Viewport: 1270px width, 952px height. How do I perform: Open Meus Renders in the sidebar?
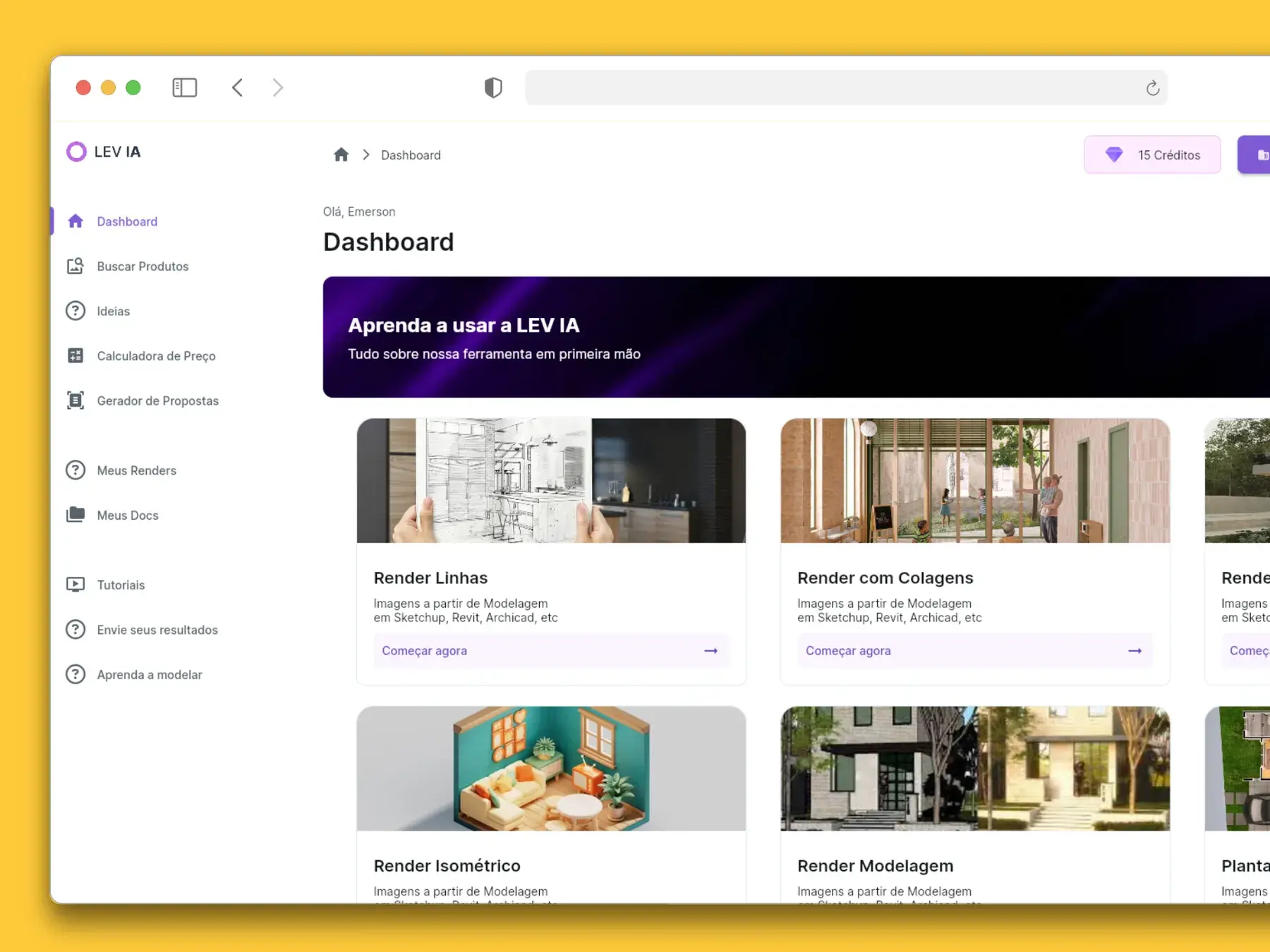tap(136, 470)
